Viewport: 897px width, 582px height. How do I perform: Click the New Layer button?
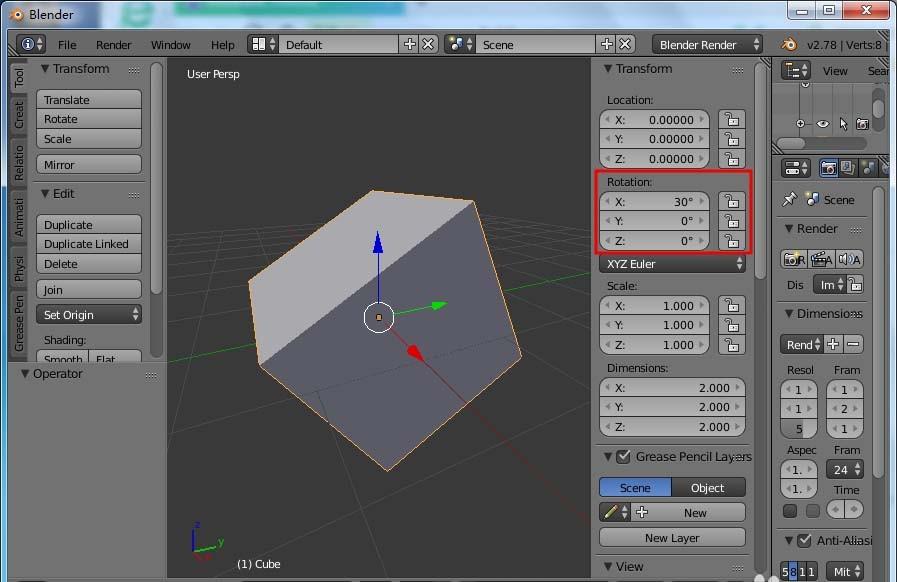tap(671, 537)
